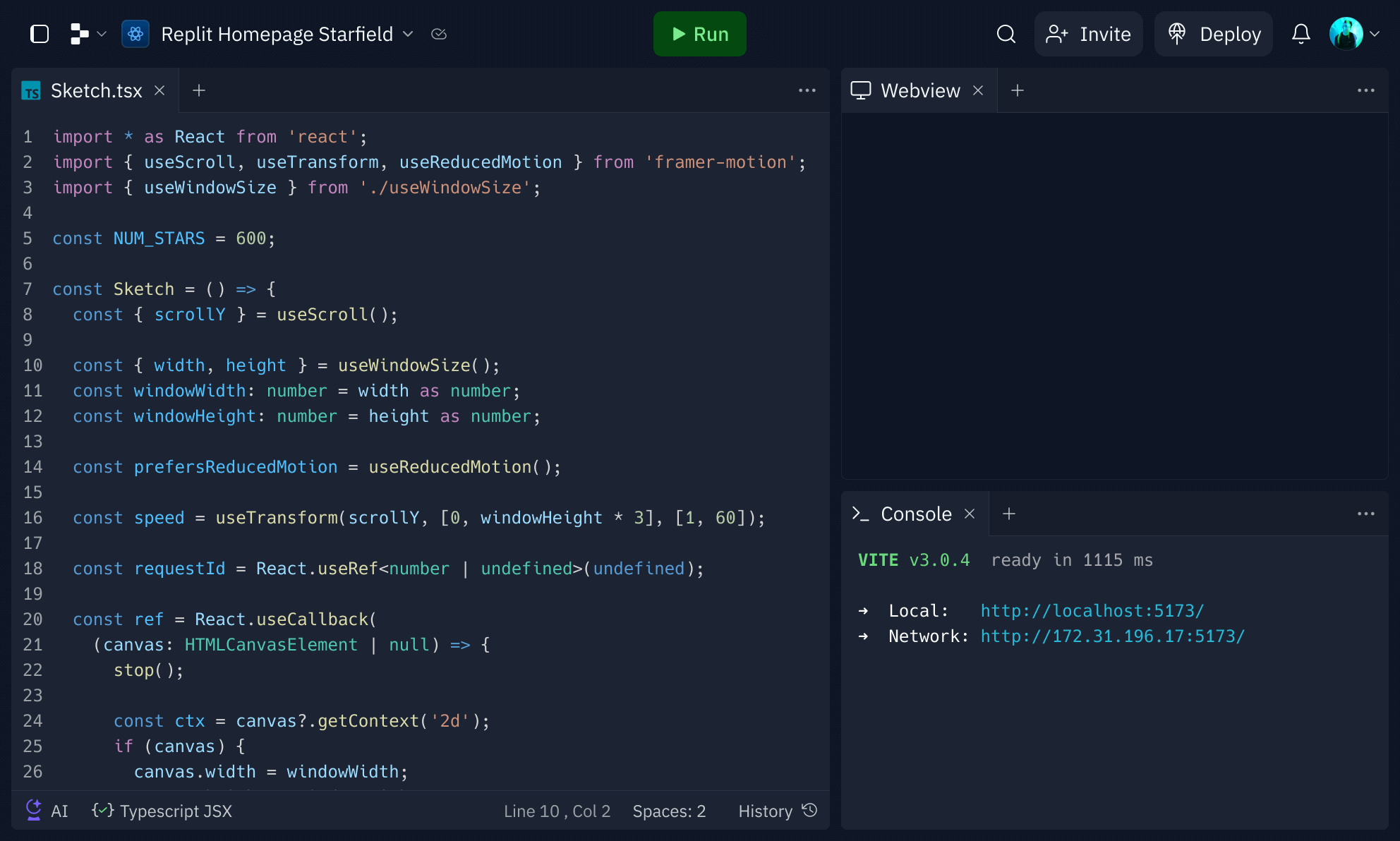Switch to the Console tab
Screen dimensions: 1400x841
tap(915, 514)
